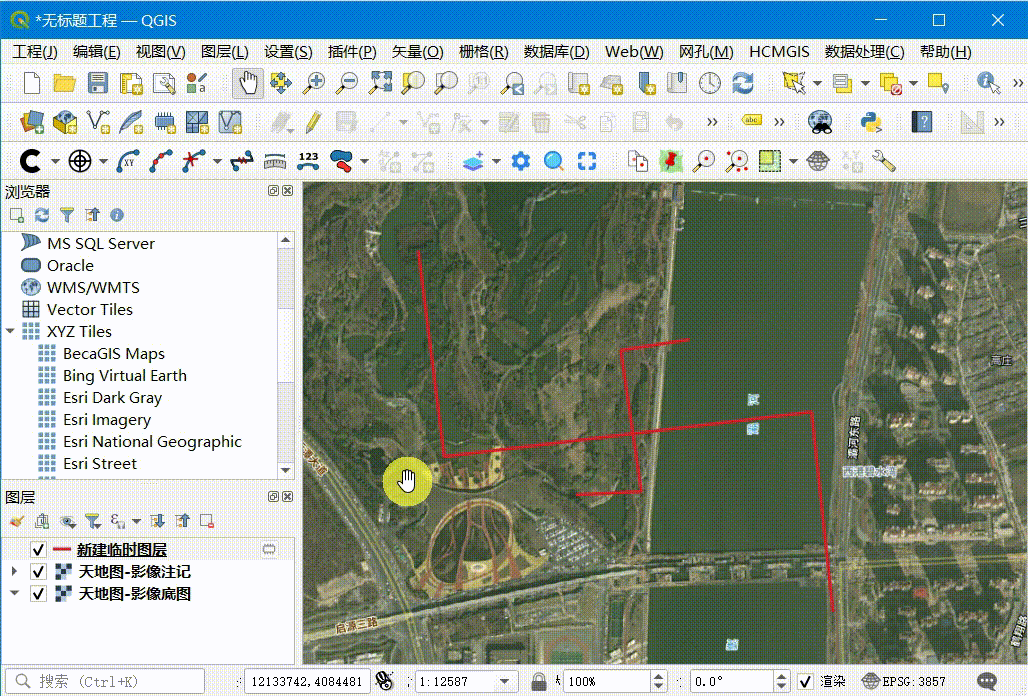Toggle visibility of 新建临时图层
Image resolution: width=1028 pixels, height=696 pixels.
38,550
